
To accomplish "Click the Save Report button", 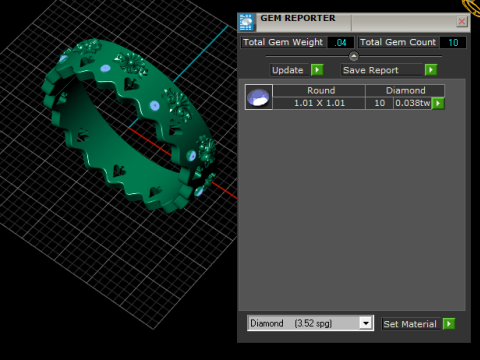I will click(x=381, y=70).
